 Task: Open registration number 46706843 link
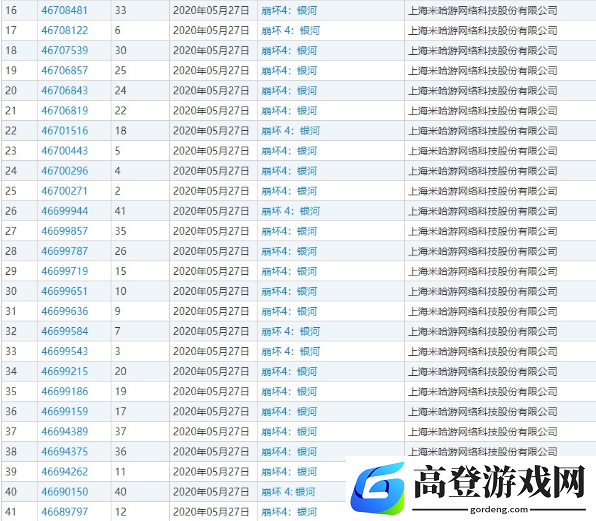[64, 90]
